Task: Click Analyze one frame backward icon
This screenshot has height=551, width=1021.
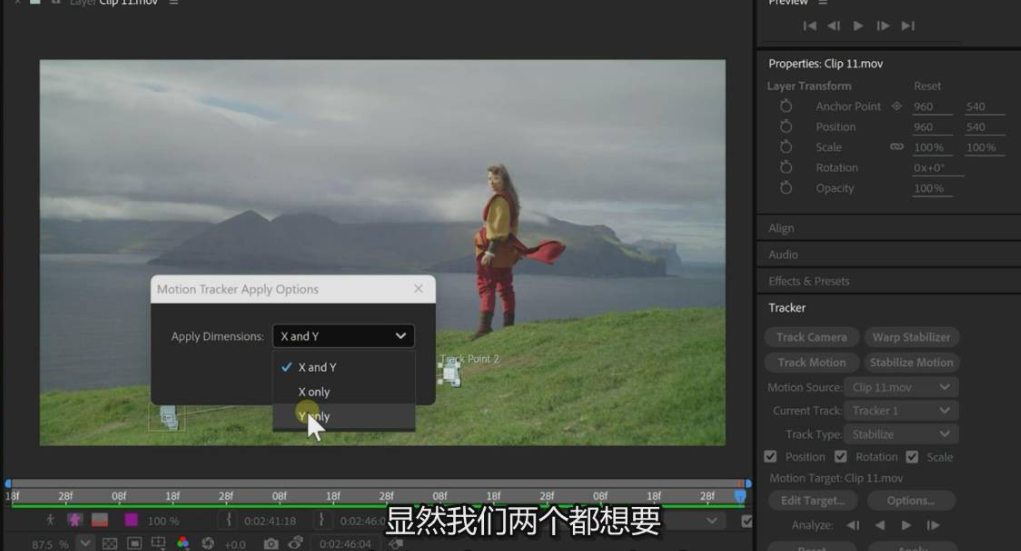Action: coord(880,525)
